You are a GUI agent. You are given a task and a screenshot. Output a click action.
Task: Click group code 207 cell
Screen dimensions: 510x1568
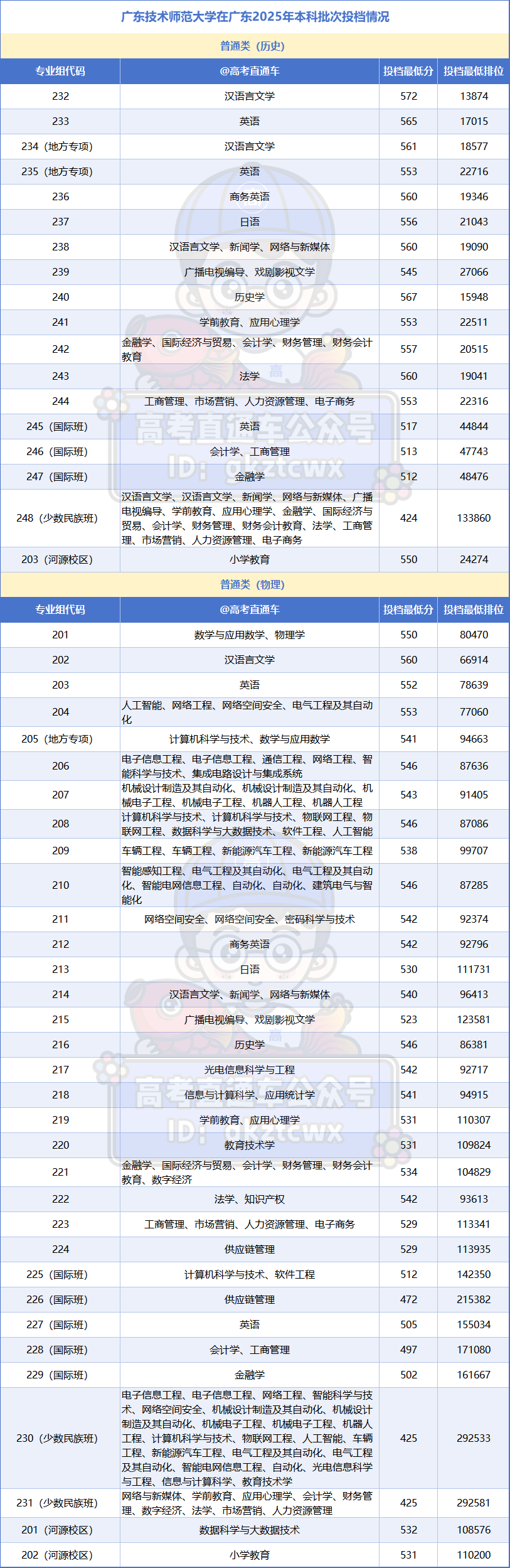tap(60, 795)
